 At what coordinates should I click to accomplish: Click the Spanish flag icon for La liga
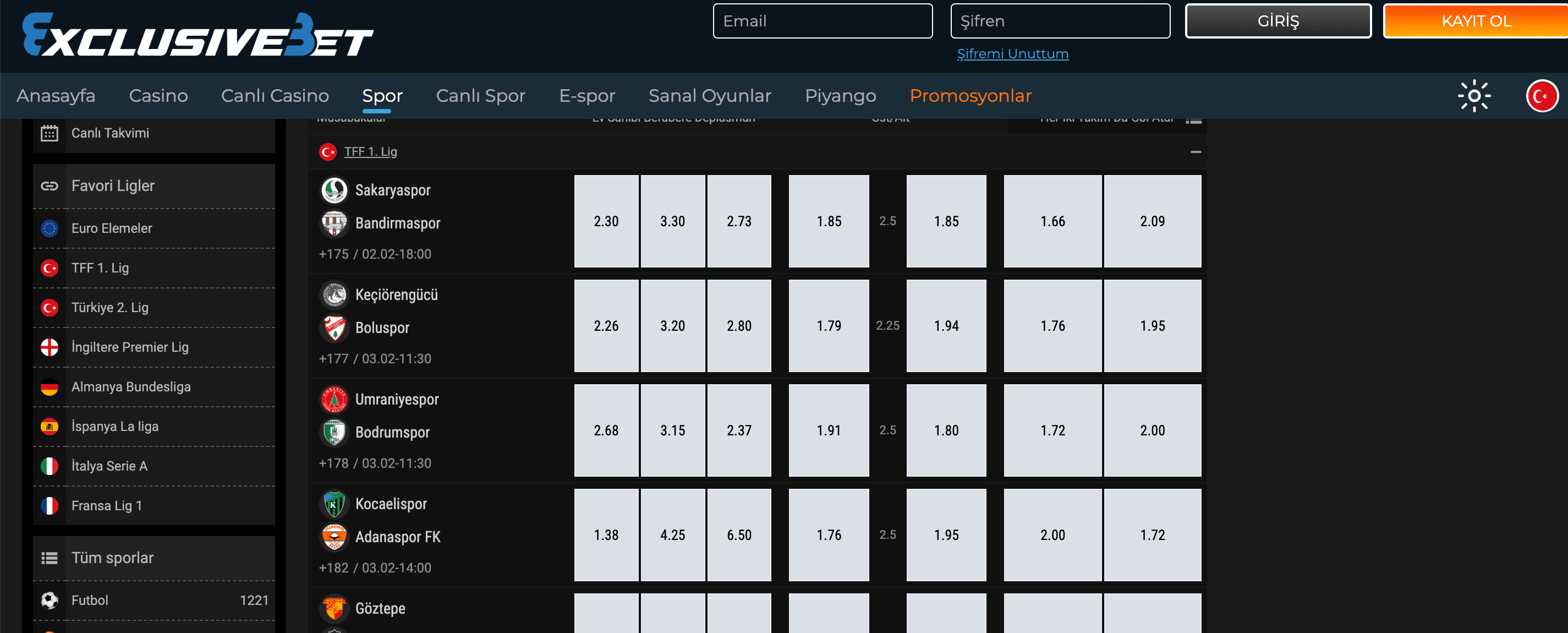[x=50, y=427]
